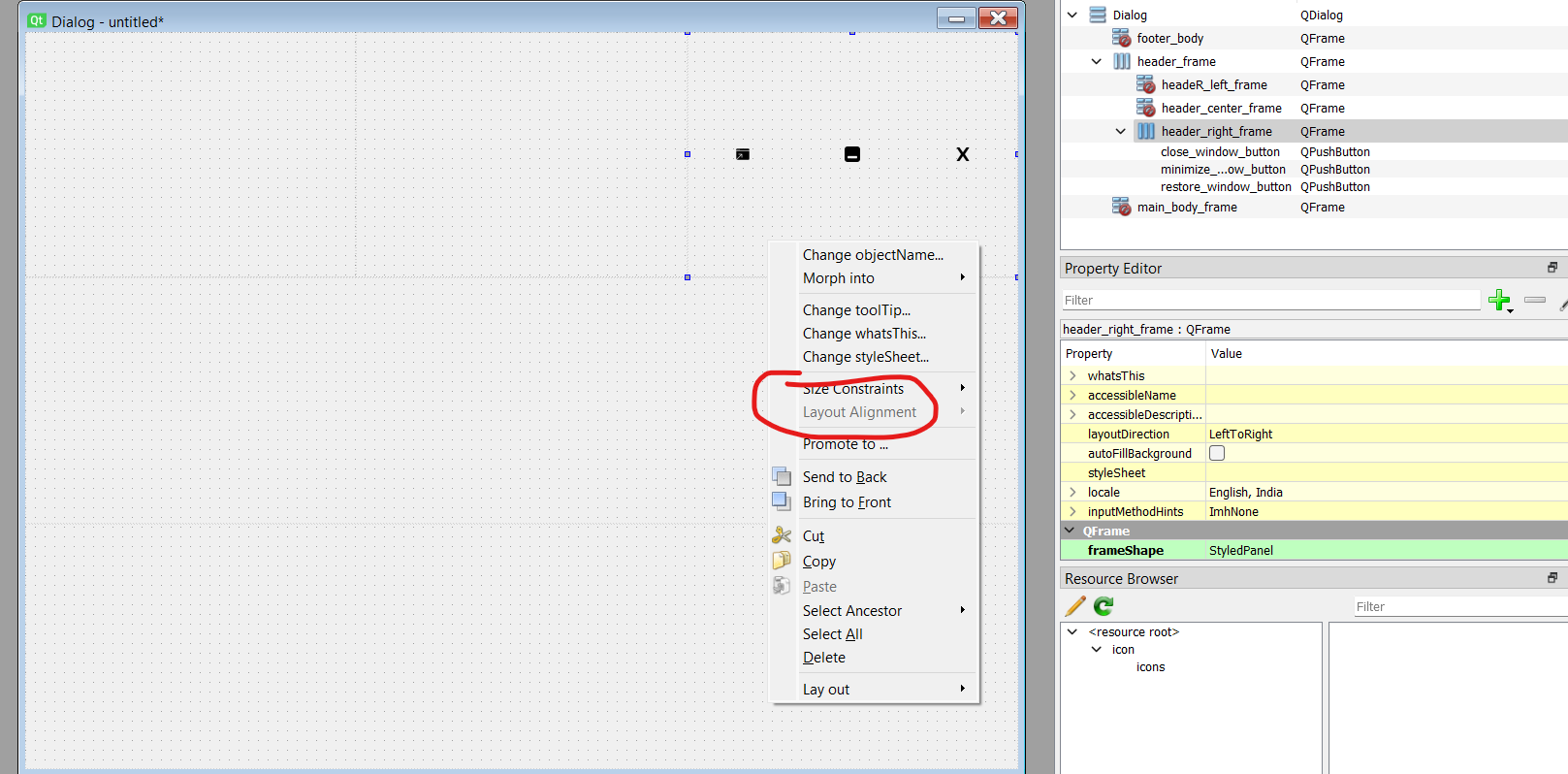Collapse the resource root node
This screenshot has height=774, width=1568.
pos(1072,631)
